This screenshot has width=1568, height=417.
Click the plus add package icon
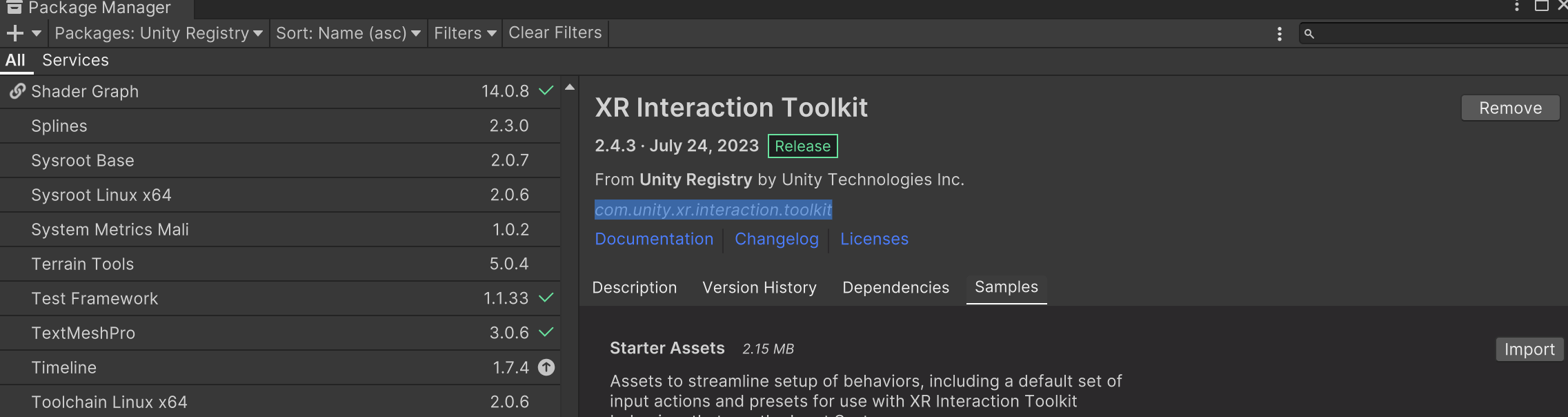click(14, 33)
